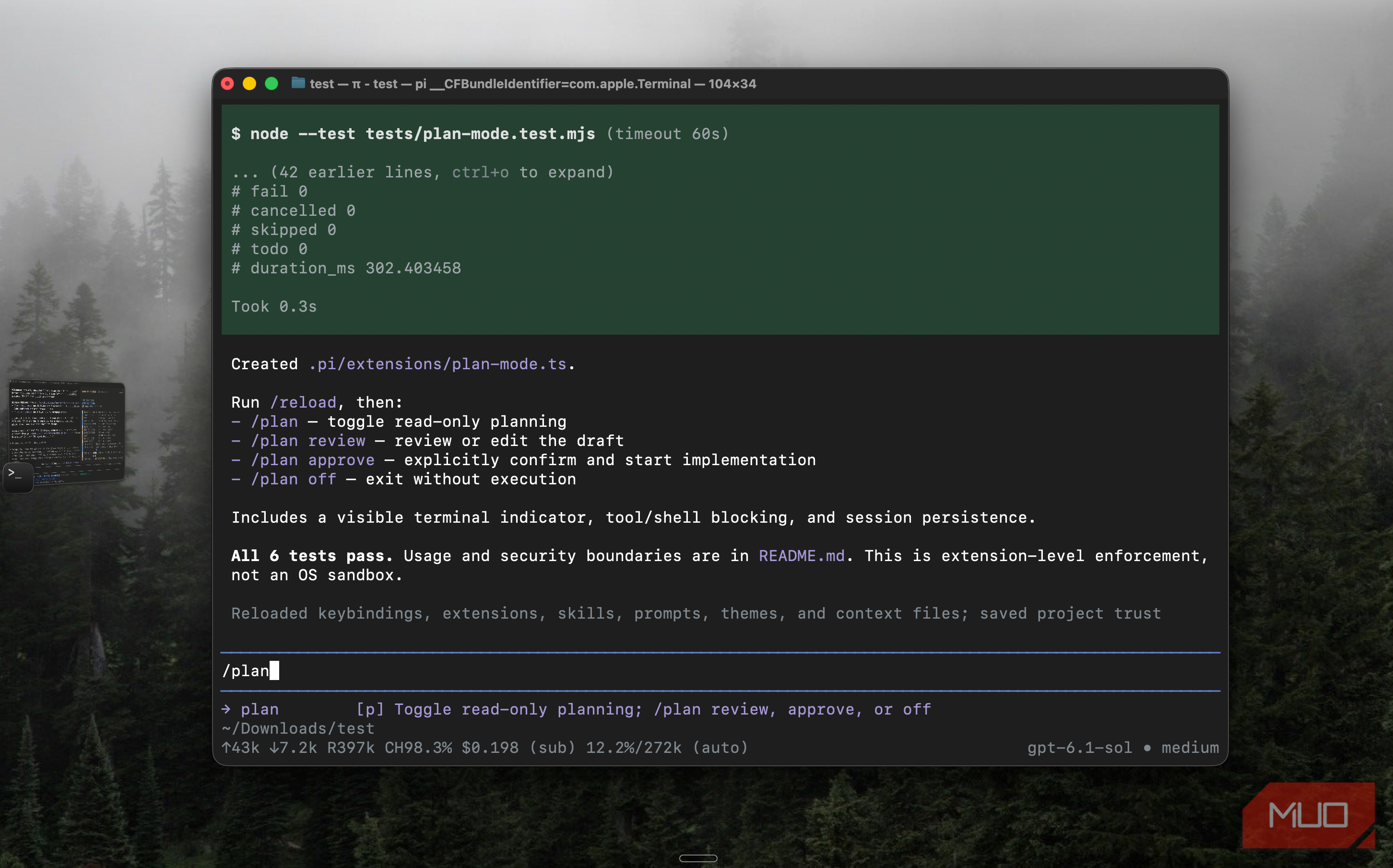1393x868 pixels.
Task: Click the green zoom button of Terminal
Action: point(272,84)
